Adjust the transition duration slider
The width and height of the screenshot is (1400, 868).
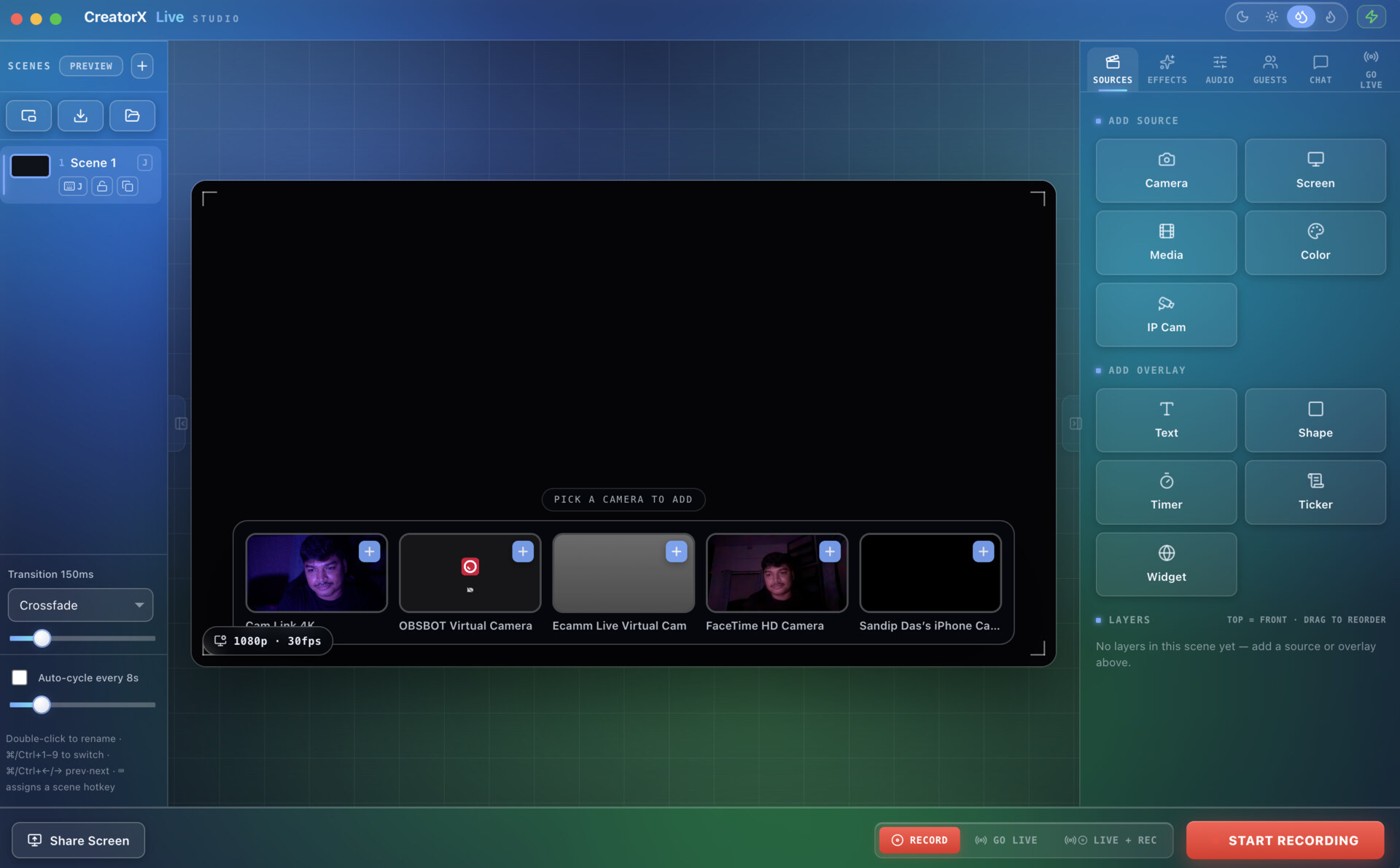point(82,638)
